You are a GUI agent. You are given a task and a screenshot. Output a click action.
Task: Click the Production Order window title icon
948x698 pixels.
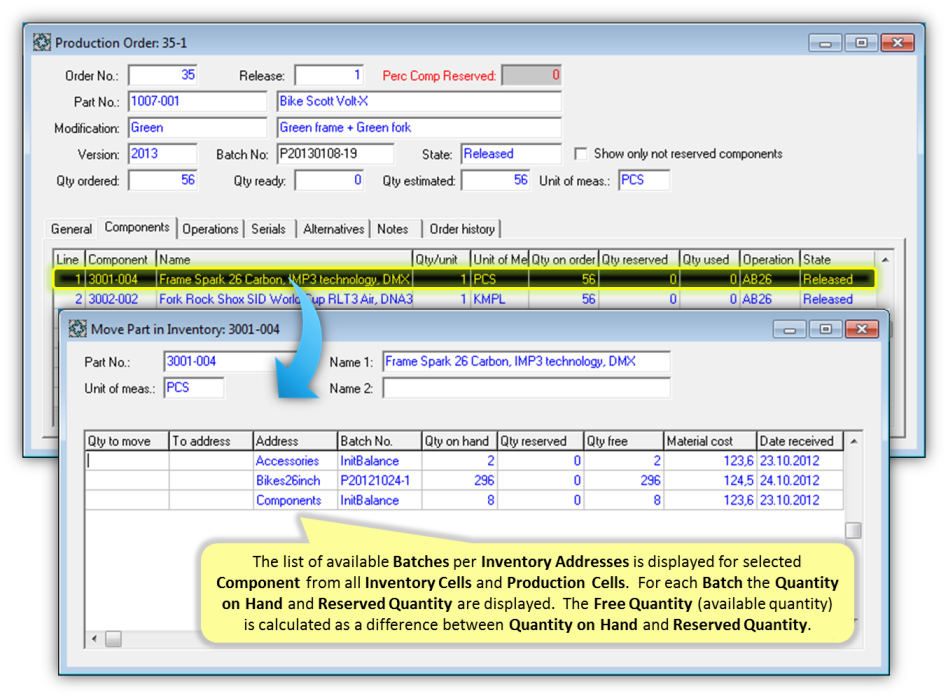(x=42, y=42)
